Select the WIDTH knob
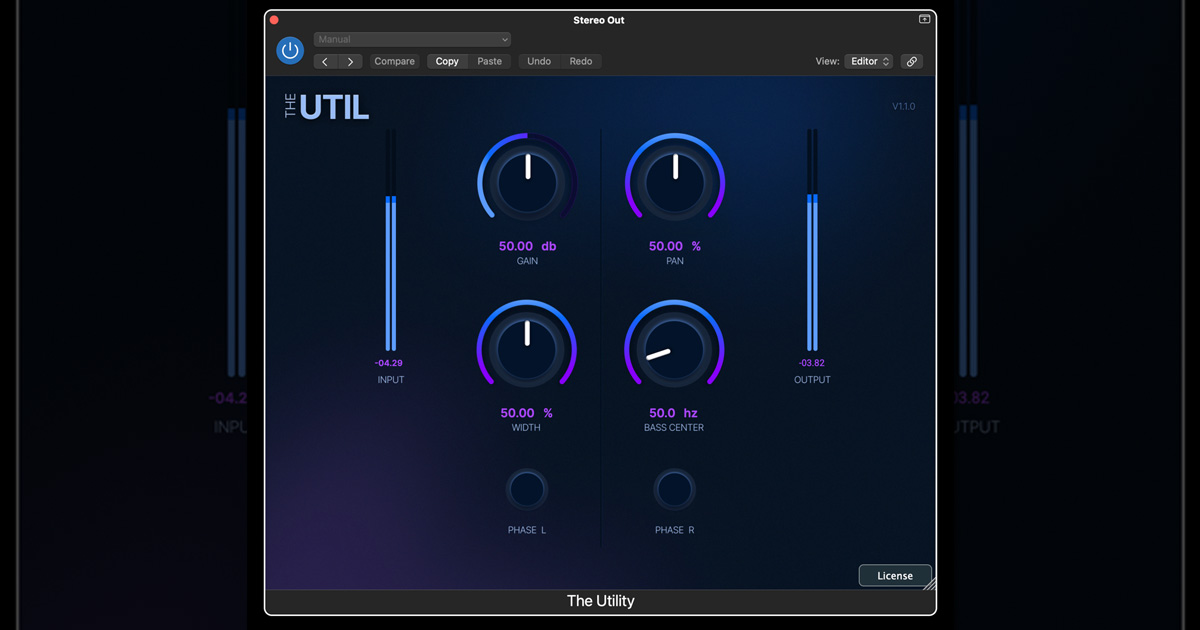Viewport: 1200px width, 630px height. [x=527, y=348]
